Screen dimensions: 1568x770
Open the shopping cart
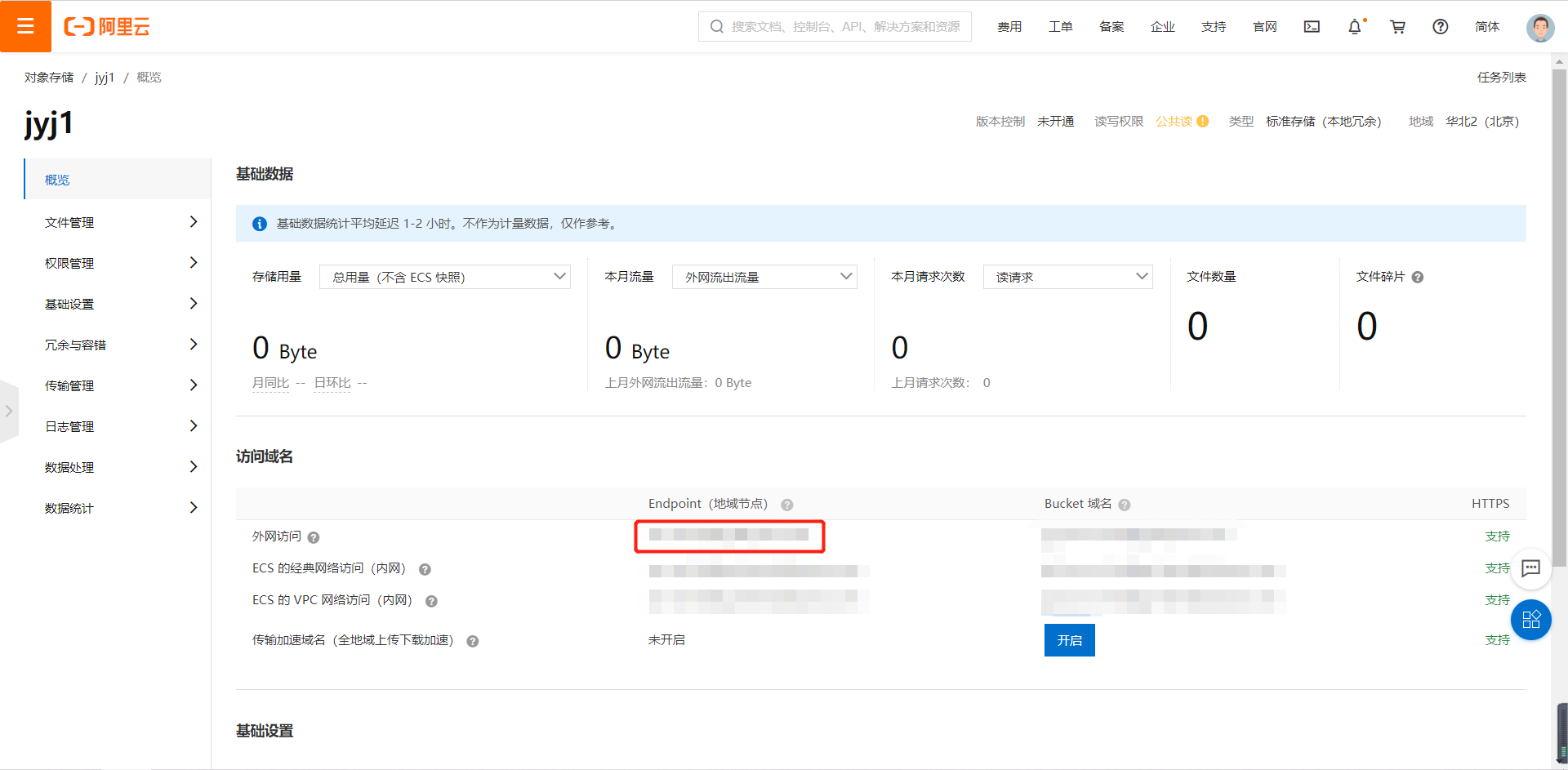1397,27
